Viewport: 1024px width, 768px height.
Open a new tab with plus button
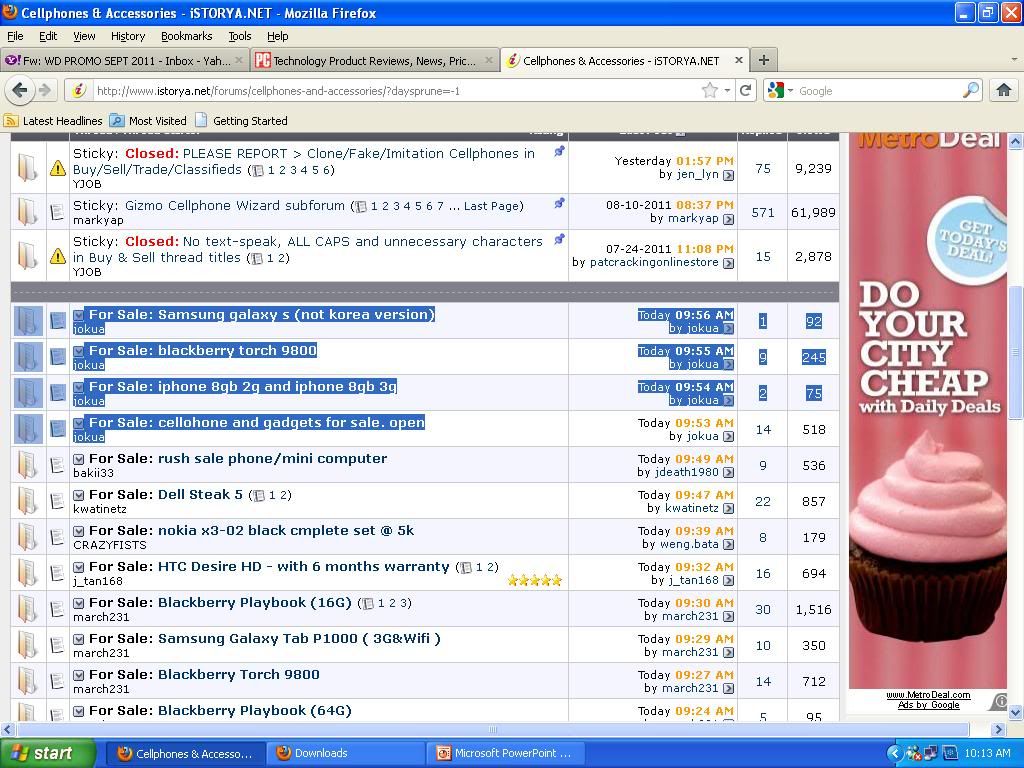tap(763, 60)
